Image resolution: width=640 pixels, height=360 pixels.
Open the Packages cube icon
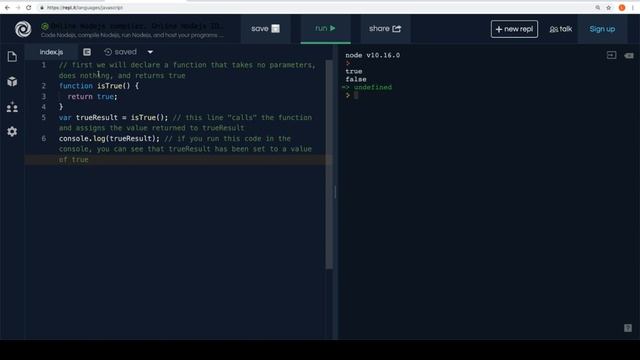click(x=12, y=81)
